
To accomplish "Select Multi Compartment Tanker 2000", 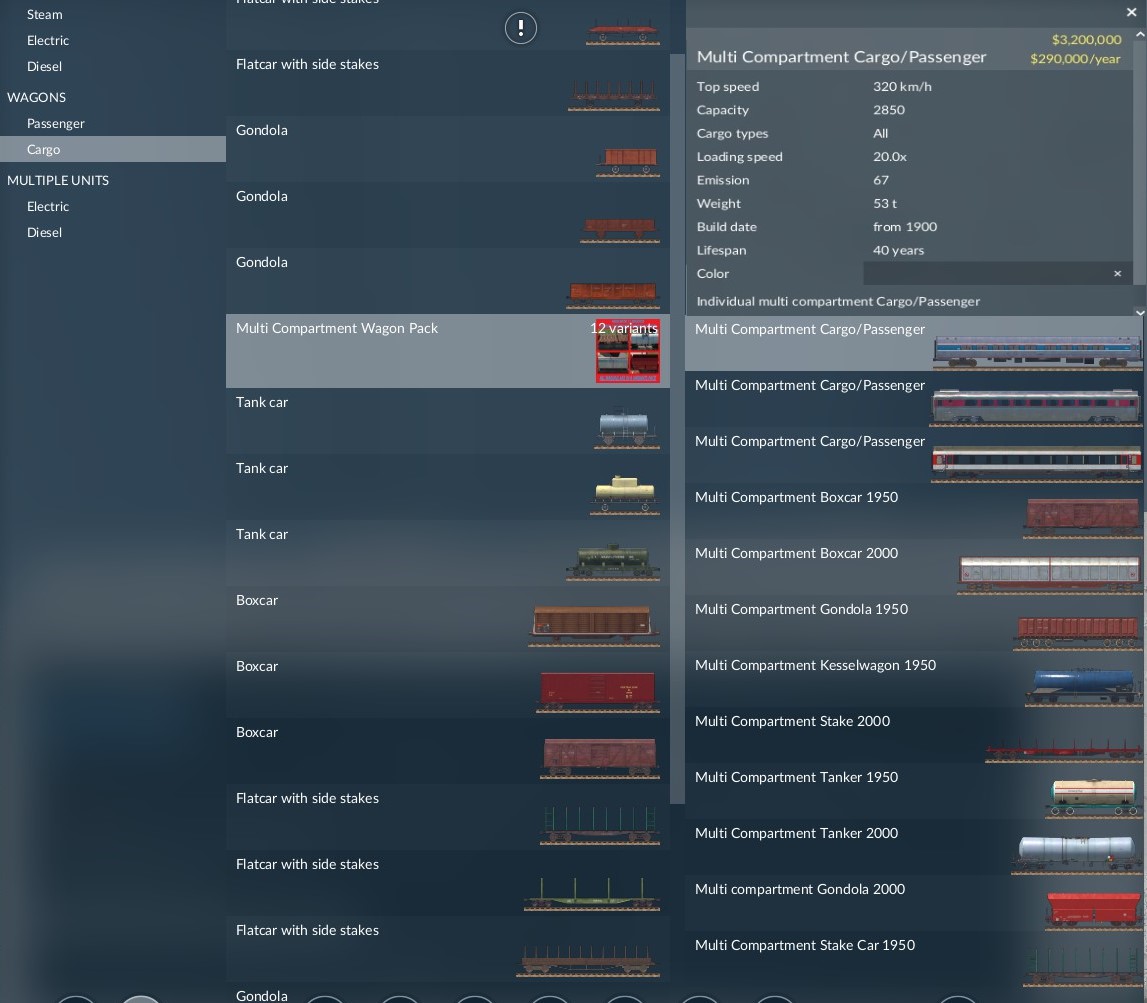I will click(914, 847).
